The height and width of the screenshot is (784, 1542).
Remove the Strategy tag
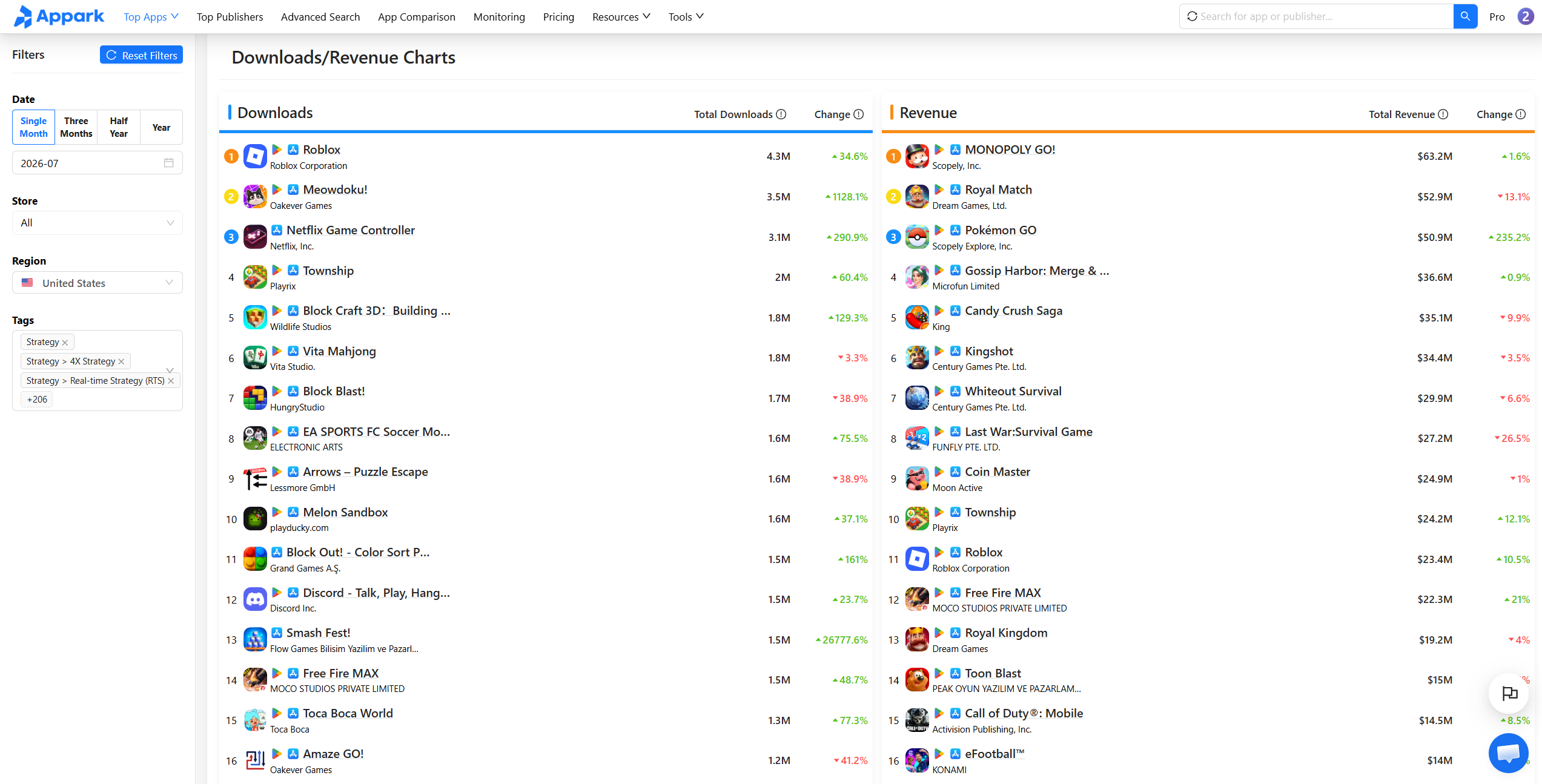65,343
